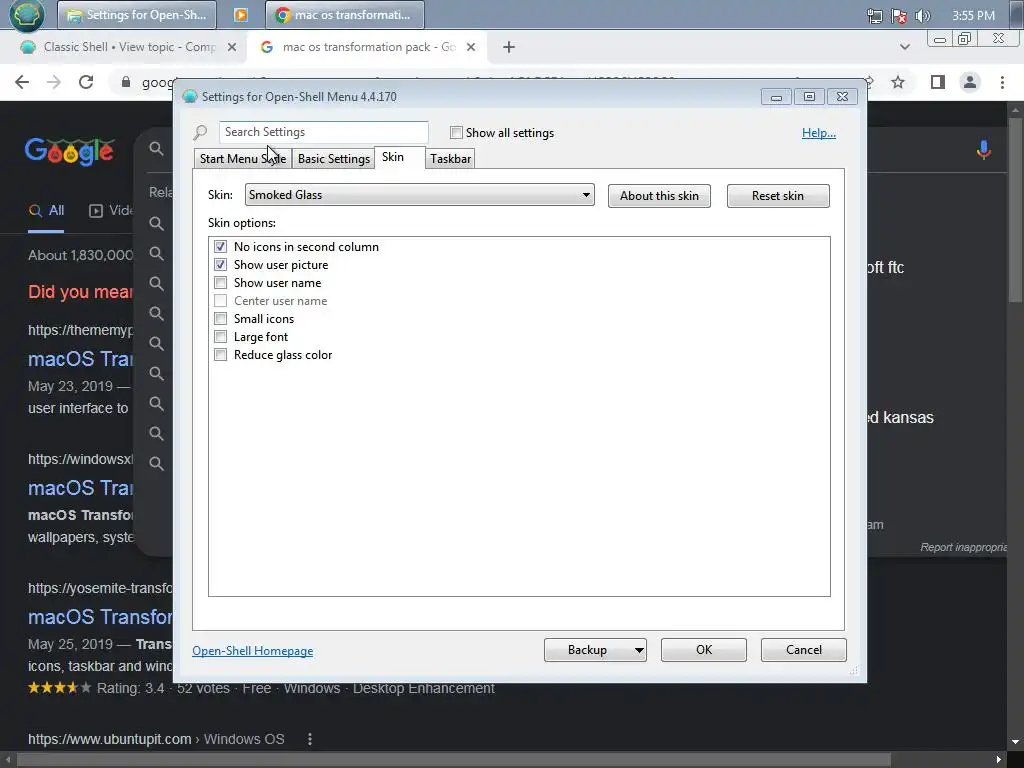Switch to the Taskbar tab
Image resolution: width=1024 pixels, height=768 pixels.
click(451, 159)
